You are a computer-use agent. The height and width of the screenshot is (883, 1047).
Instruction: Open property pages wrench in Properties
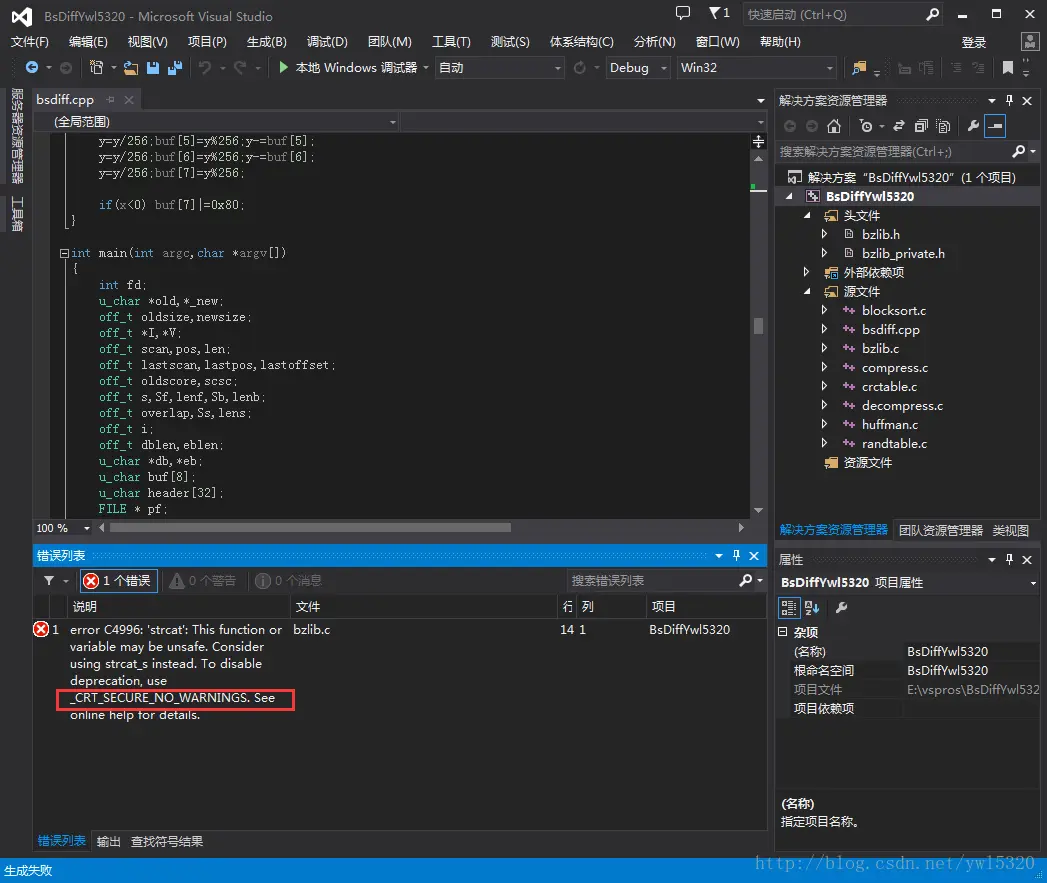841,607
